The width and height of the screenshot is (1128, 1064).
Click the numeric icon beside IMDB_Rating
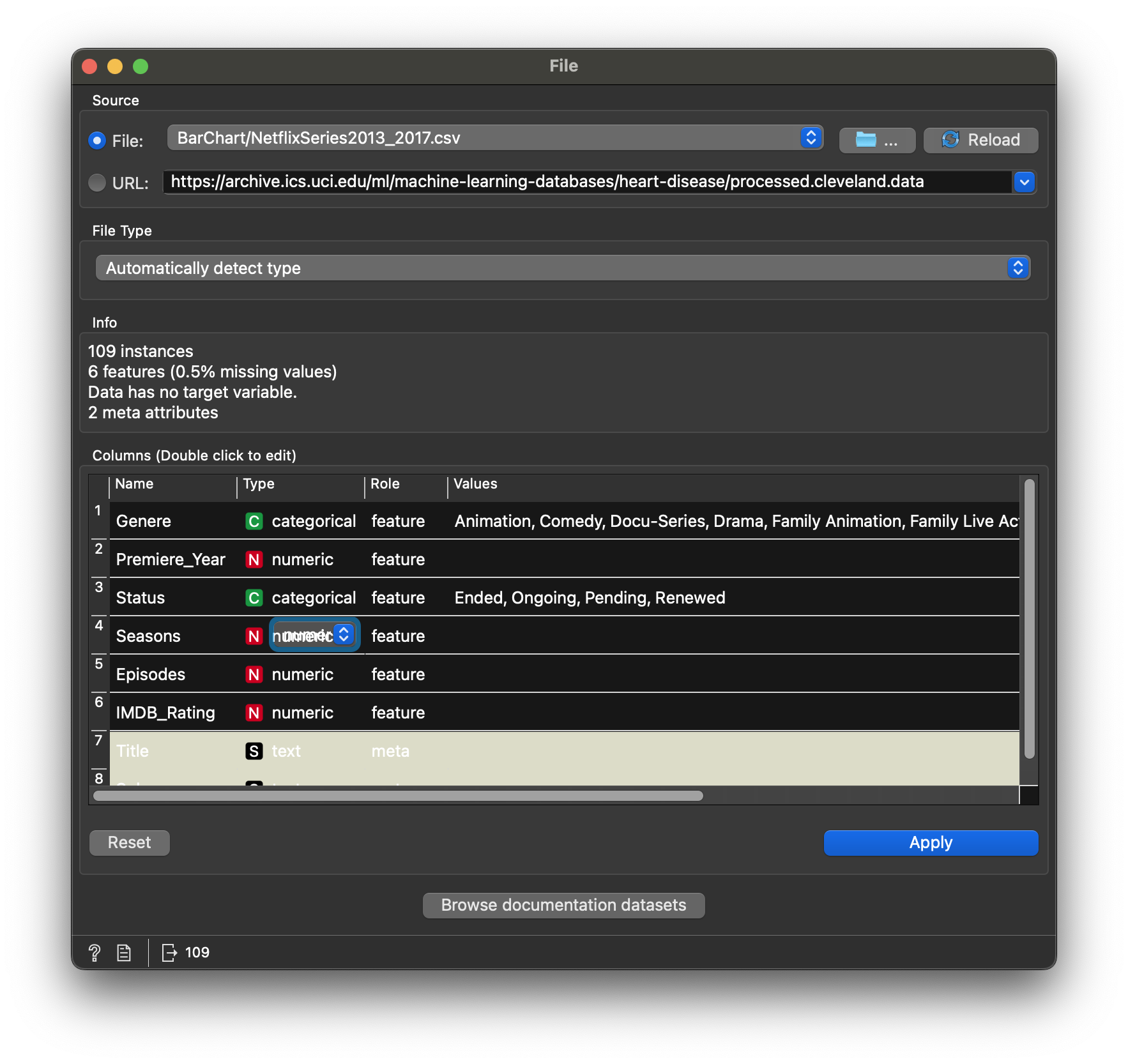point(254,713)
